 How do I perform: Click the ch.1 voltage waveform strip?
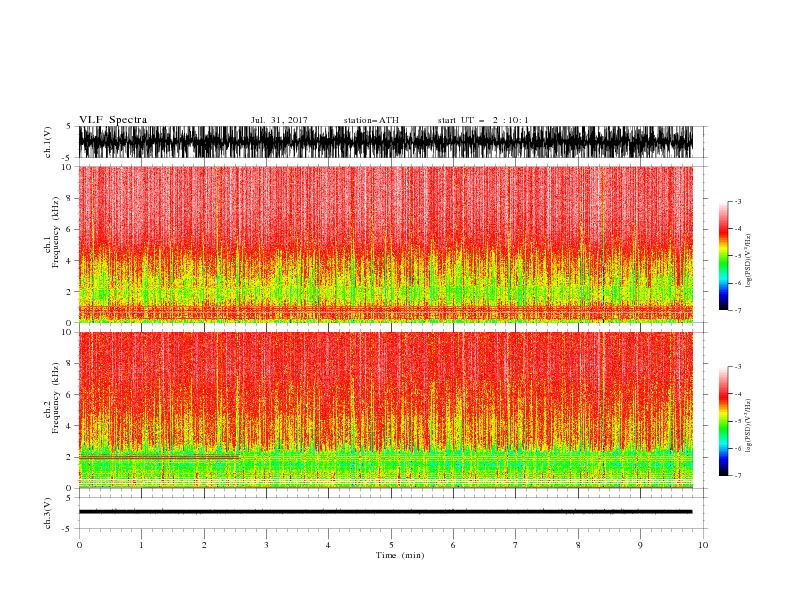point(386,142)
